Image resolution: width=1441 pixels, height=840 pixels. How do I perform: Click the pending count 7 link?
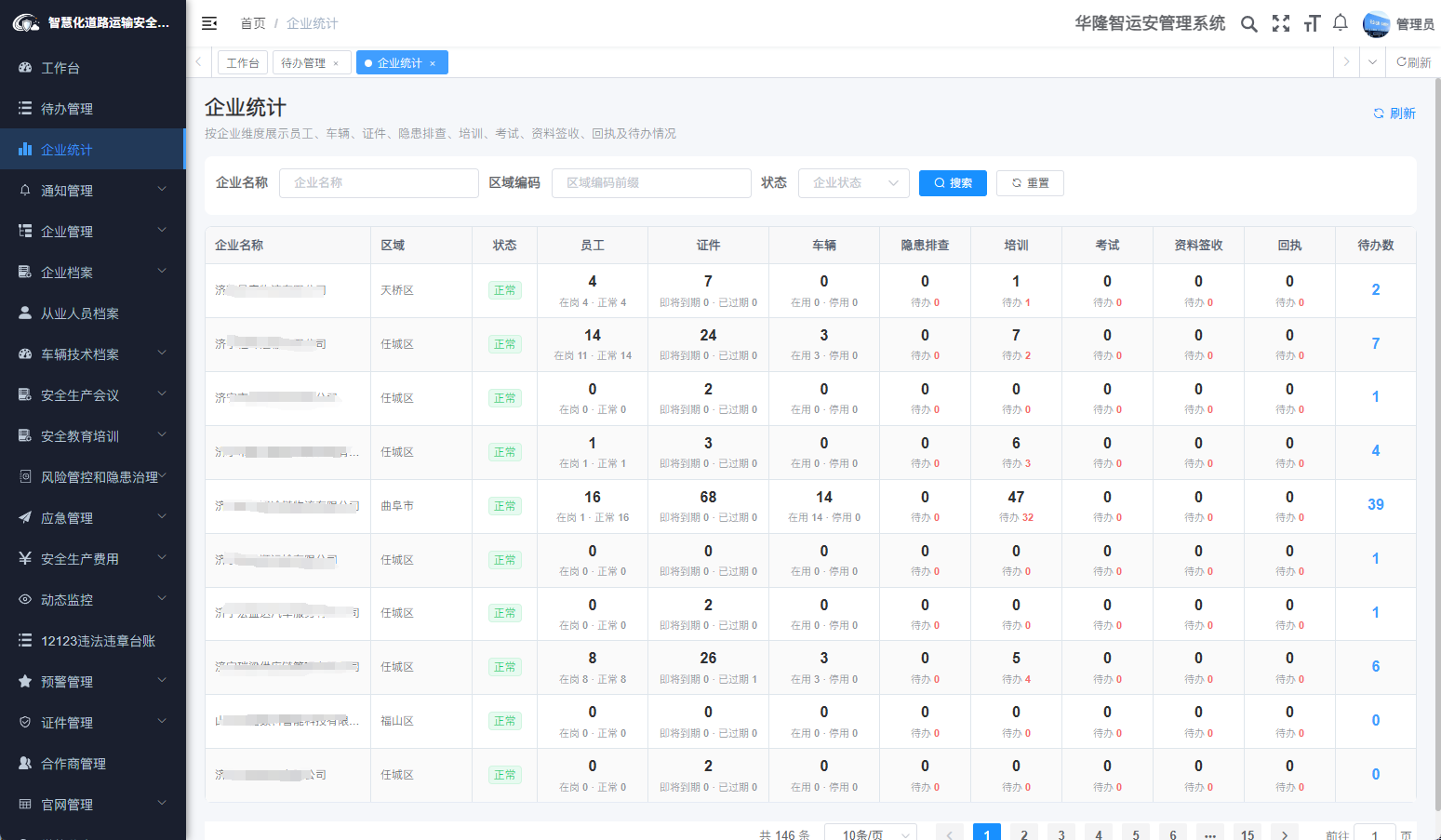[1376, 344]
